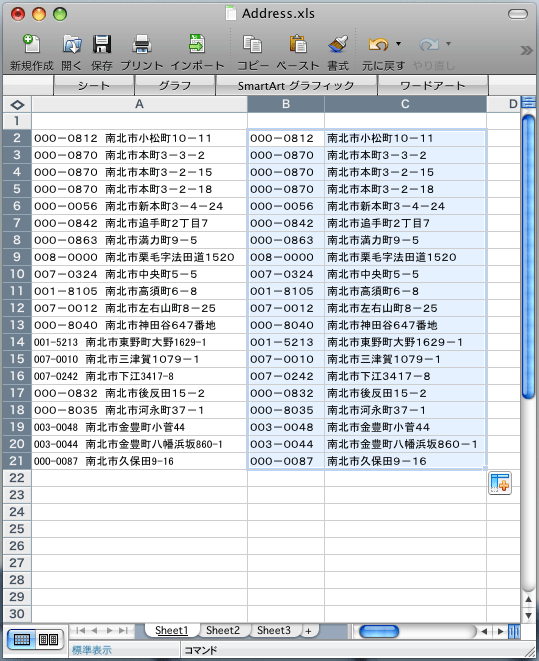Screen dimensions: 539x661
Task: Click the scroll right arrow button
Action: pos(500,631)
